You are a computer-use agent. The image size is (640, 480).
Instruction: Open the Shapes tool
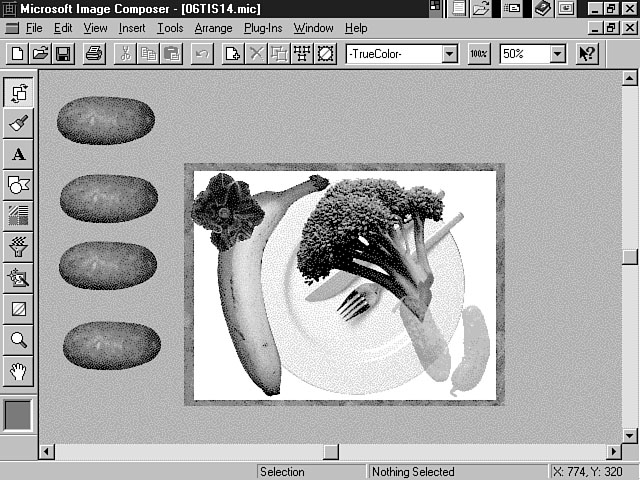(x=19, y=184)
